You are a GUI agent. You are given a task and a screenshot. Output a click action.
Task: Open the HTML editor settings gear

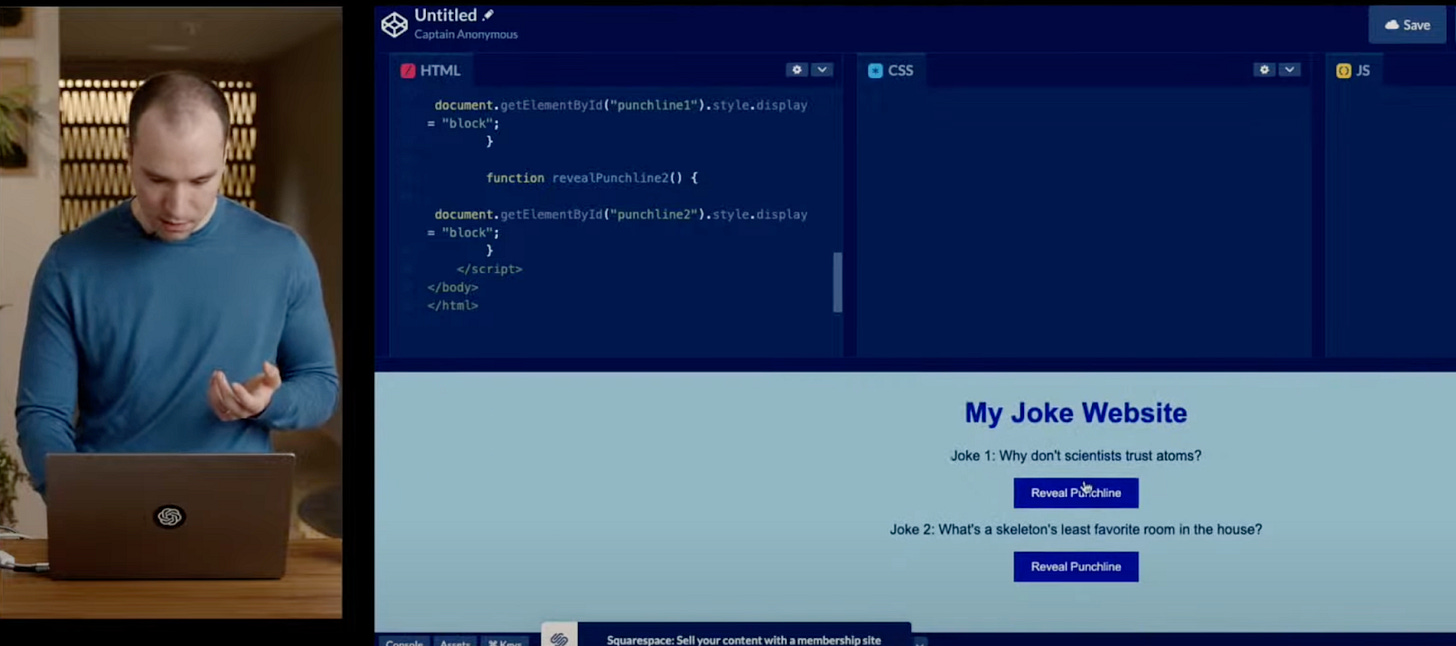[x=797, y=70]
